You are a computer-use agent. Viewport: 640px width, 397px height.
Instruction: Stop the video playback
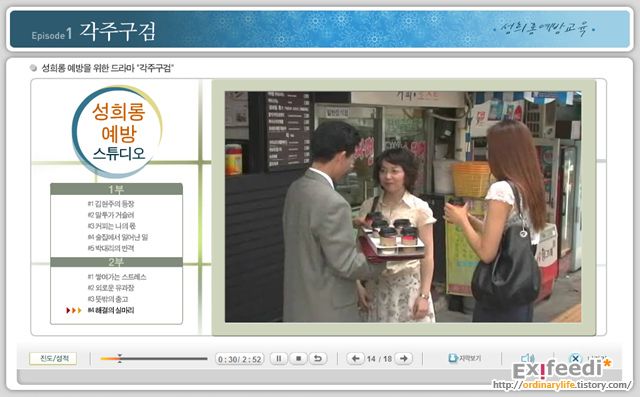[298, 359]
